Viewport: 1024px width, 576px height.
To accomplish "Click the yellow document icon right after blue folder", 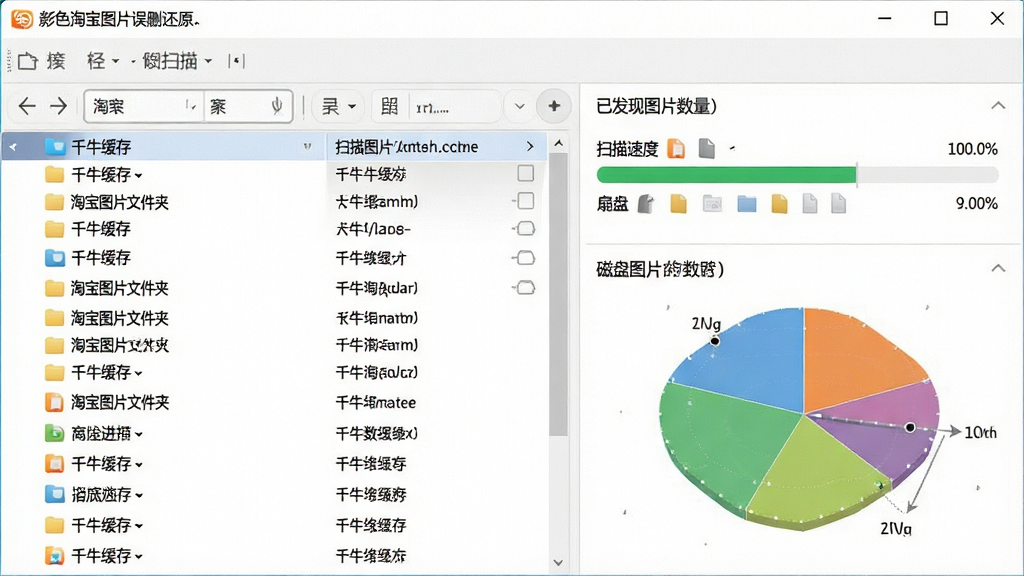I will 779,204.
